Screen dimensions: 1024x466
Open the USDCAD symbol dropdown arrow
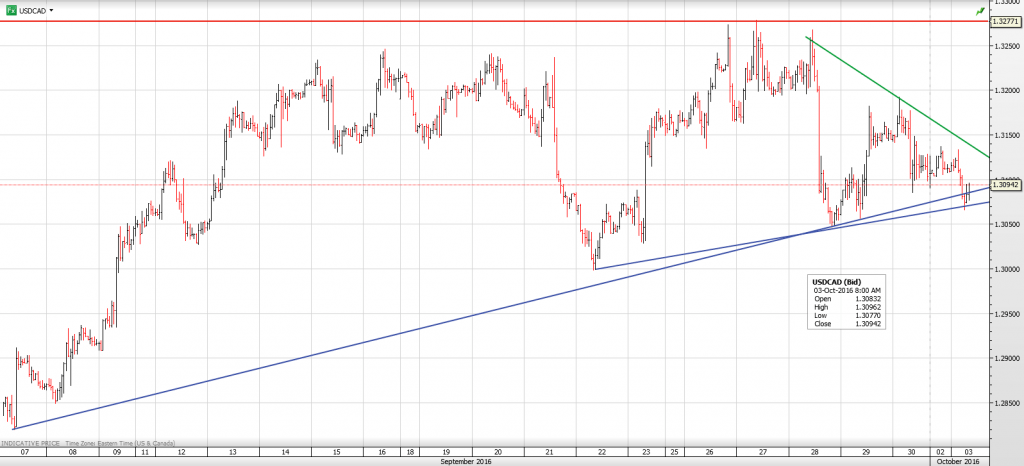[52, 10]
